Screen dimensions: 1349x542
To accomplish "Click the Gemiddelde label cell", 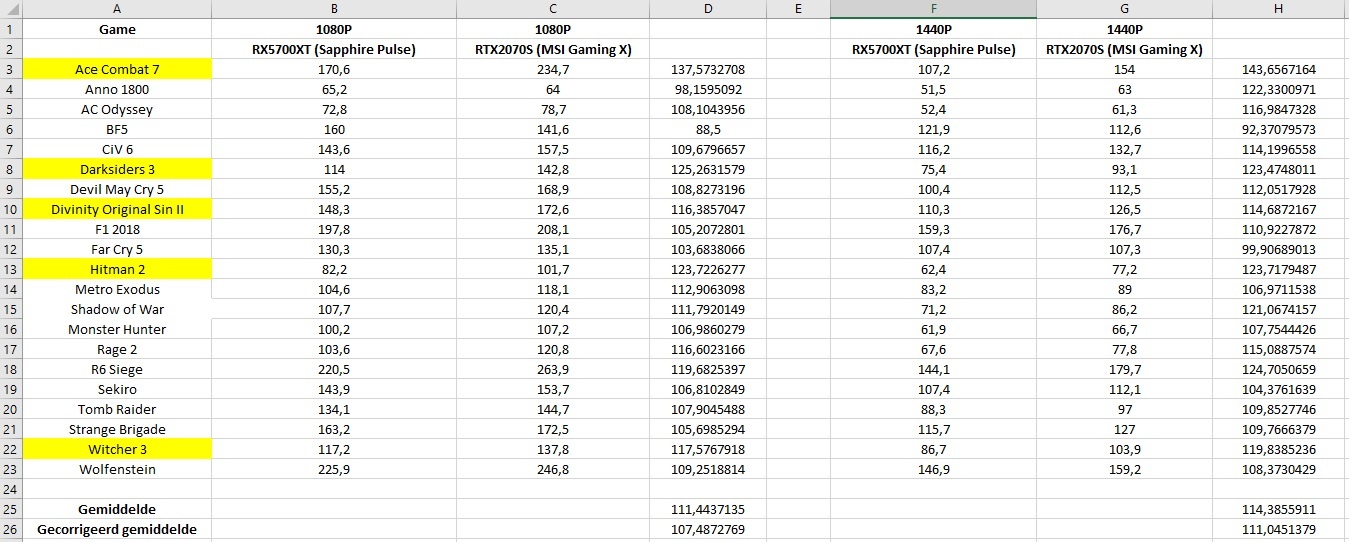I will tap(117, 509).
